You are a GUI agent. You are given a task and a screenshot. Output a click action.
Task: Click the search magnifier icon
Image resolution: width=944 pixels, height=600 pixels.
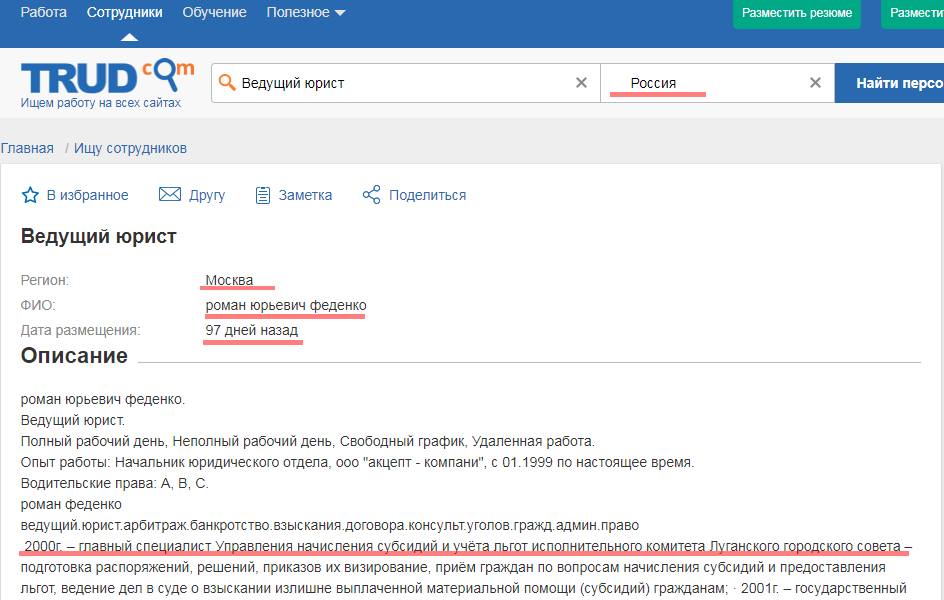(227, 83)
